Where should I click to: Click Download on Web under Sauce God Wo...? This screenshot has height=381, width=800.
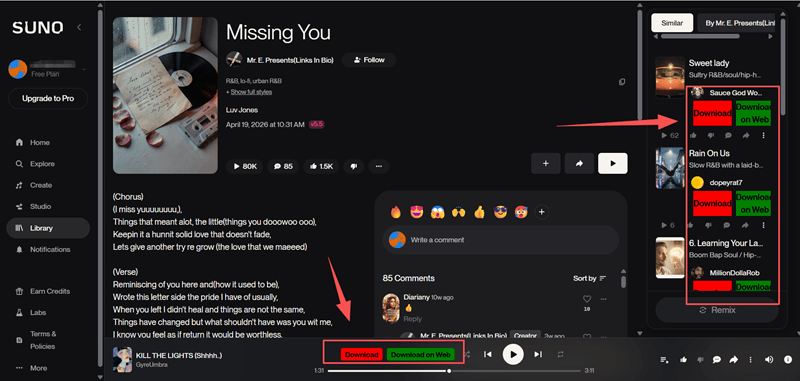click(753, 113)
